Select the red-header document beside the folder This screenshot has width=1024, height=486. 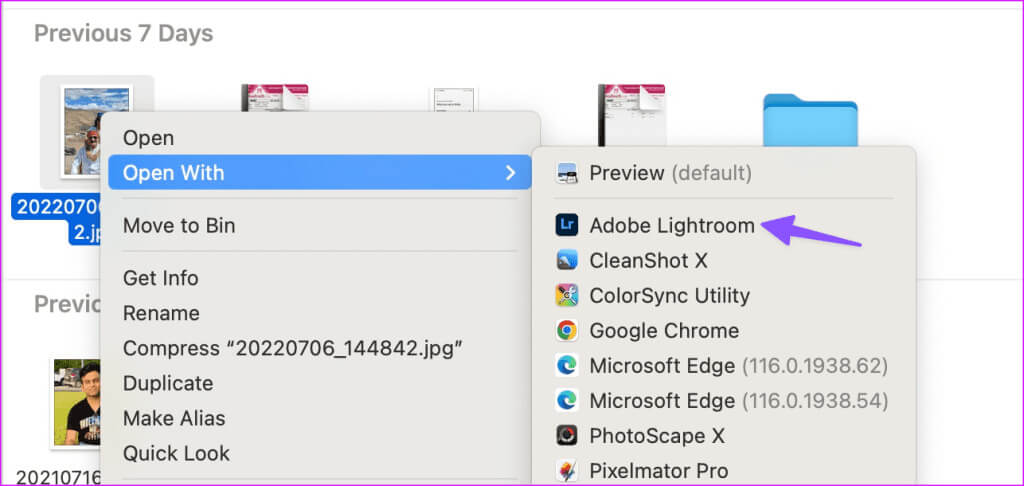tap(632, 114)
